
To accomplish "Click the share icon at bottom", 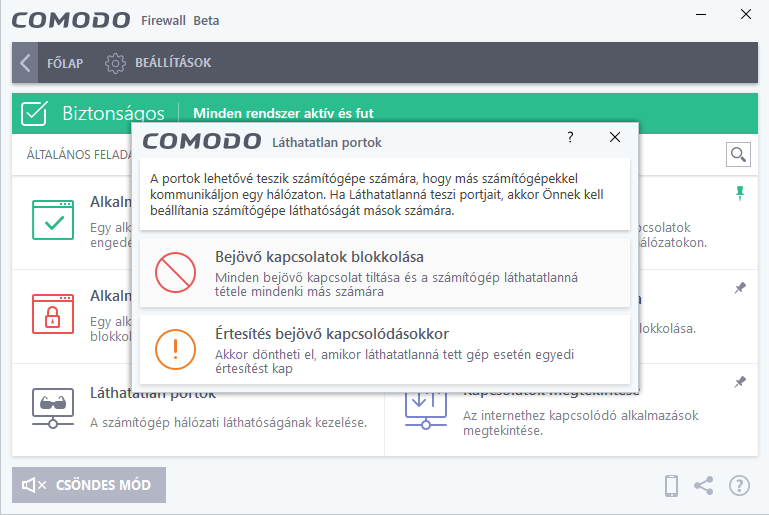I will (704, 486).
